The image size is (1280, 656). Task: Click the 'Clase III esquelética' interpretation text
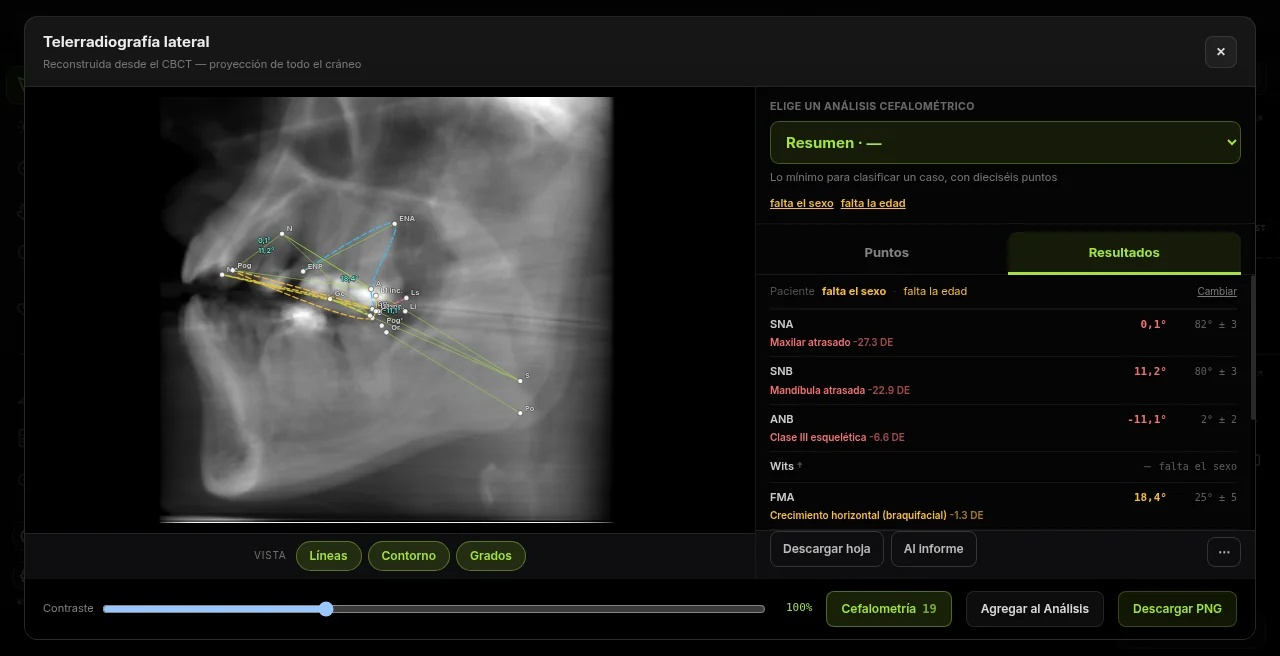pyautogui.click(x=818, y=438)
